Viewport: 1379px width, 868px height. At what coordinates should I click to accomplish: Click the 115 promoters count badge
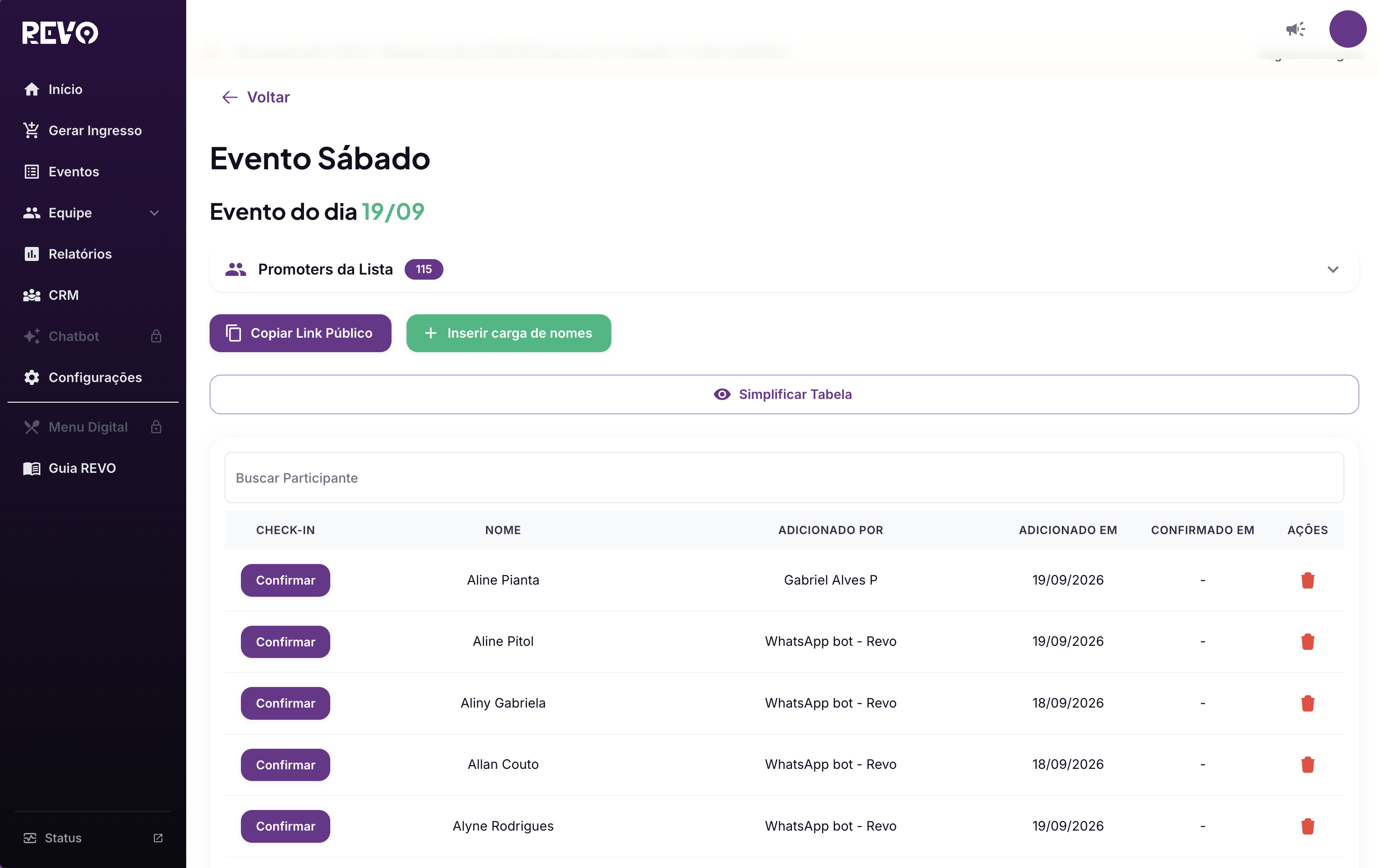424,269
